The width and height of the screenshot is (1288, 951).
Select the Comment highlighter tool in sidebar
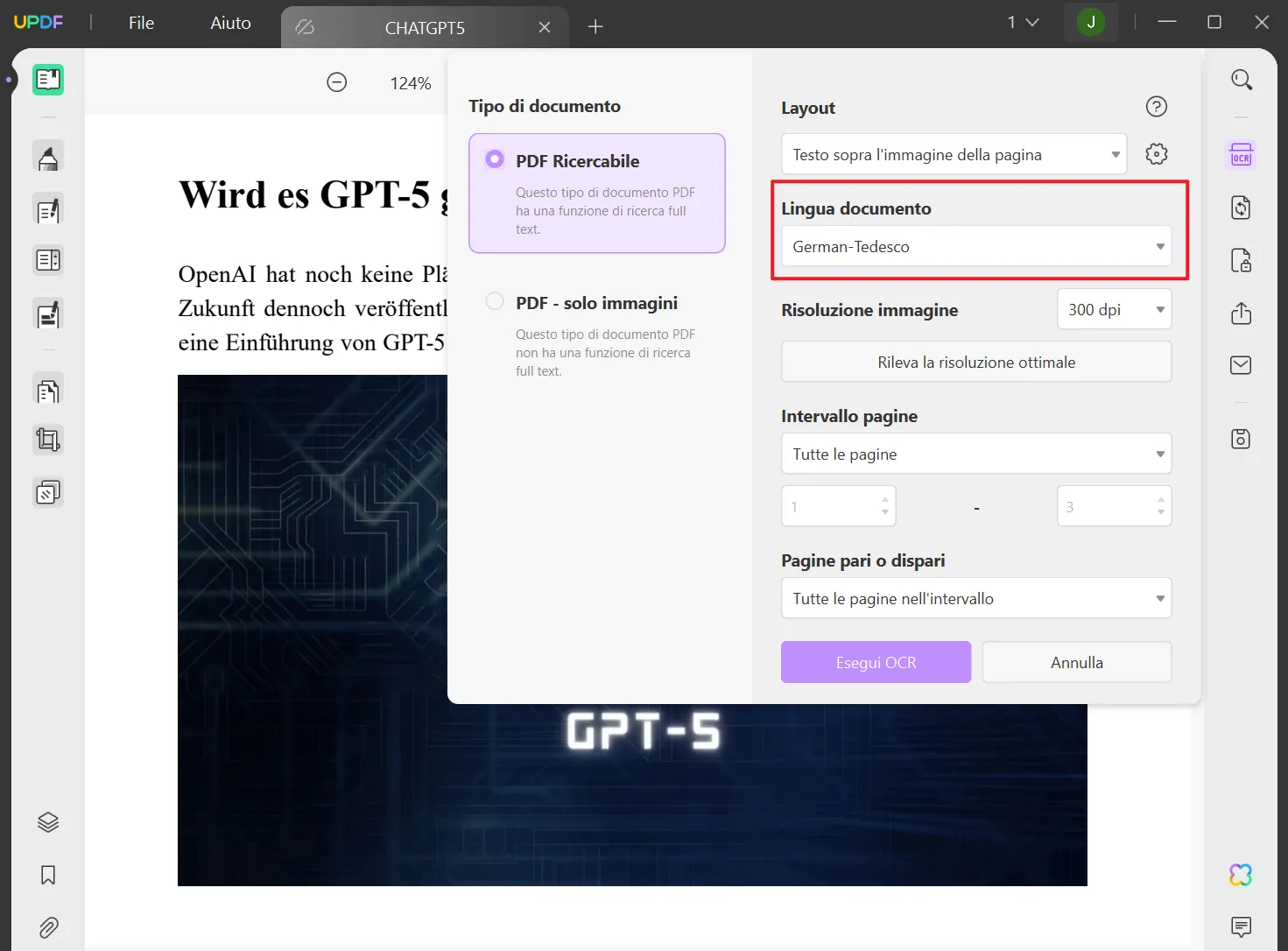pyautogui.click(x=48, y=157)
